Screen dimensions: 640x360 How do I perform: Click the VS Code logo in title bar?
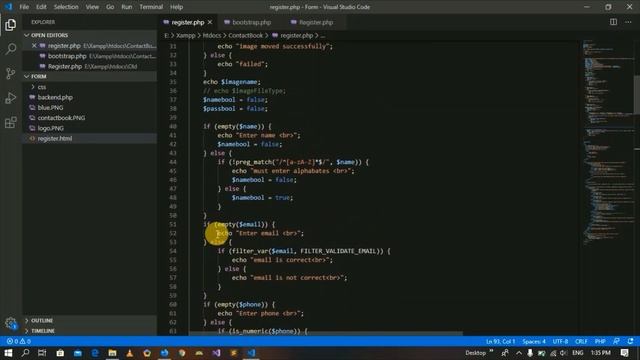point(8,7)
